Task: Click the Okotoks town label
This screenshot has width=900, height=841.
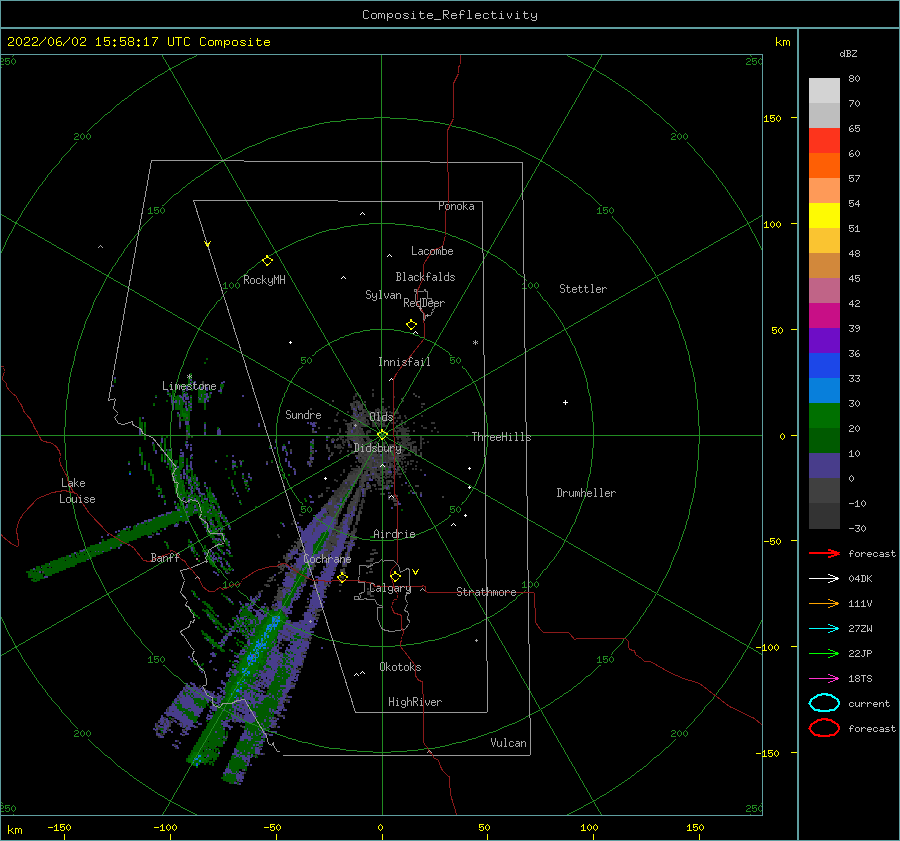Action: click(400, 667)
